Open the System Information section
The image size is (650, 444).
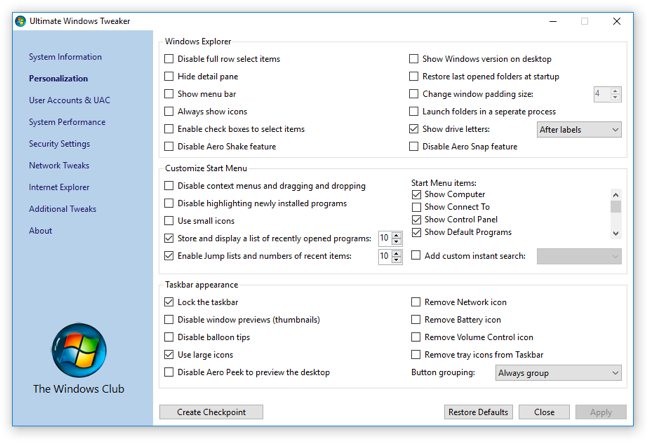pos(65,57)
